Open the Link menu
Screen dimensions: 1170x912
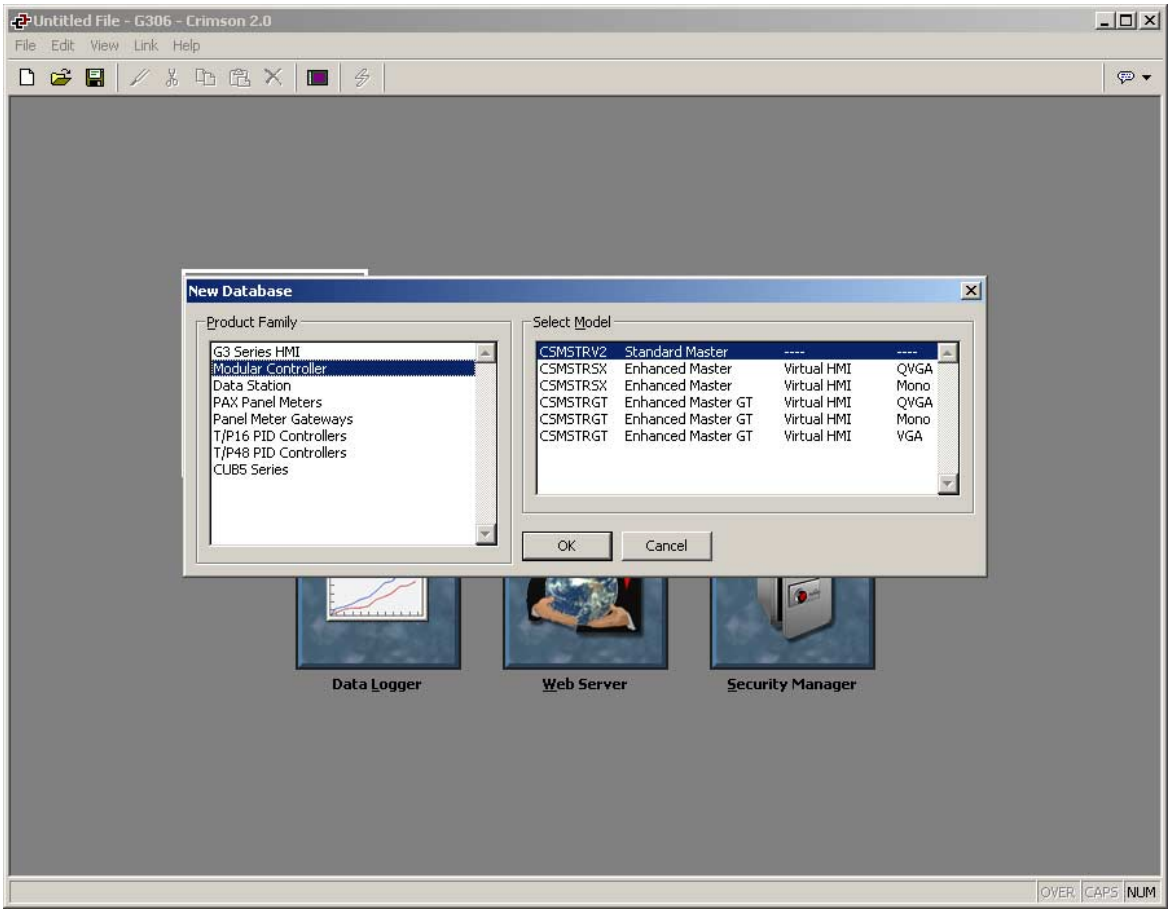pos(146,46)
